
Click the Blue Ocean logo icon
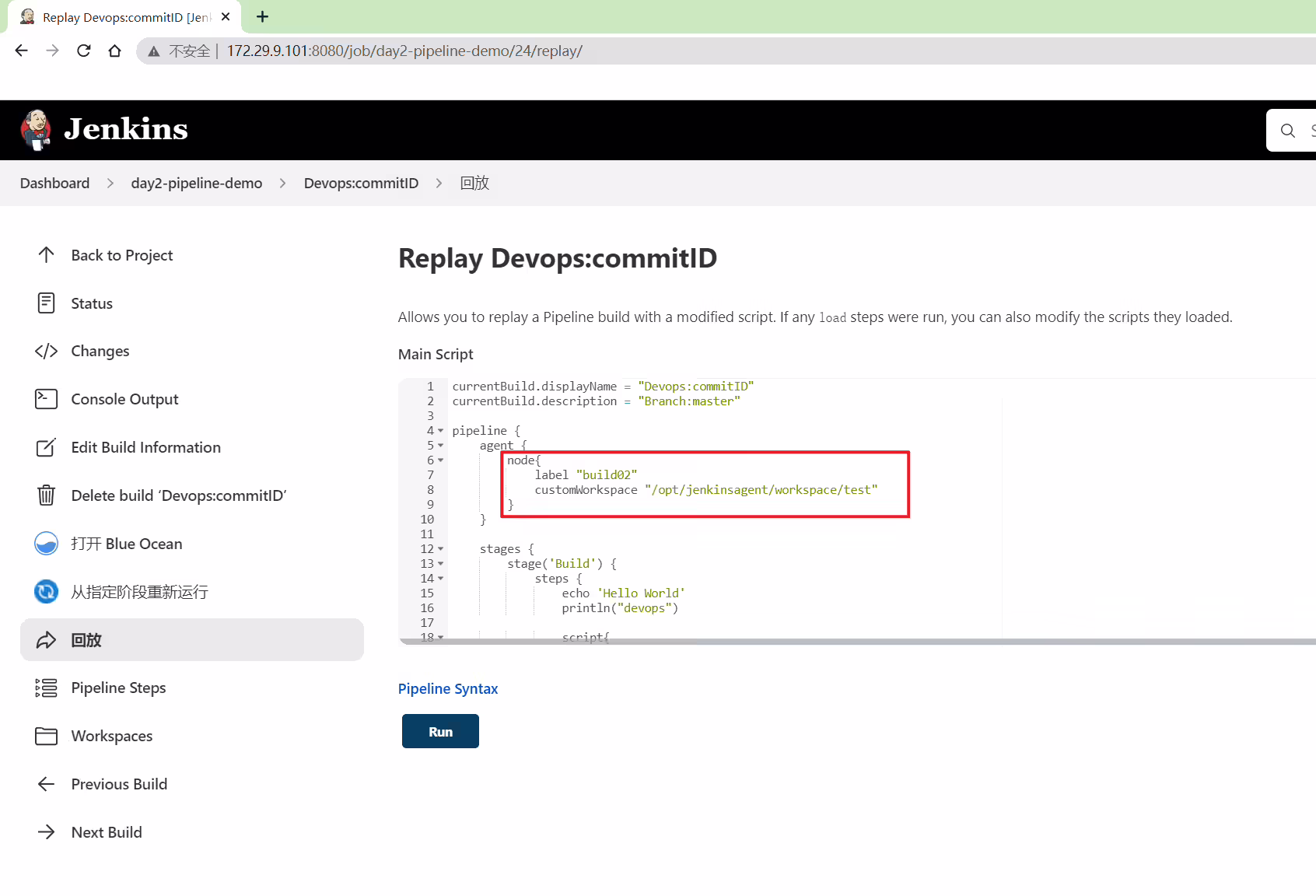pos(46,544)
